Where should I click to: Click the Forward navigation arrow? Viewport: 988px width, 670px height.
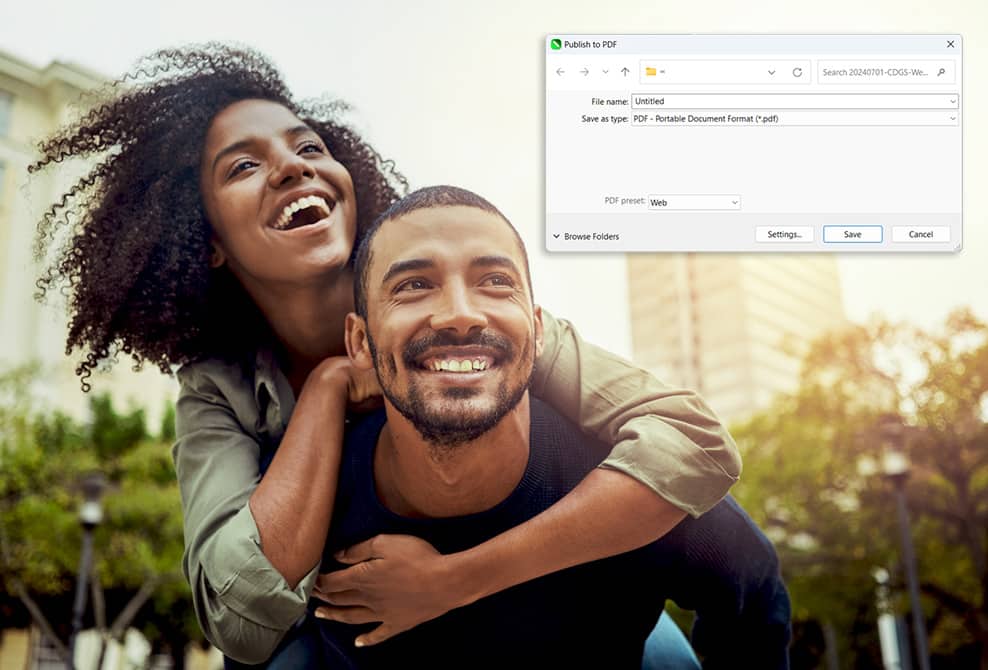584,72
